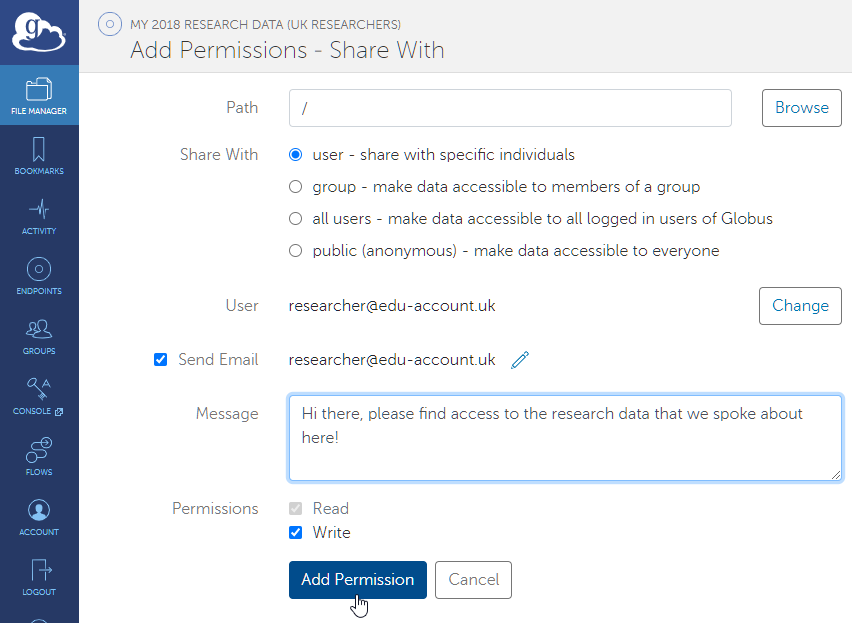Choose public (anonymous) sharing option
Image resolution: width=852 pixels, height=623 pixels.
295,251
